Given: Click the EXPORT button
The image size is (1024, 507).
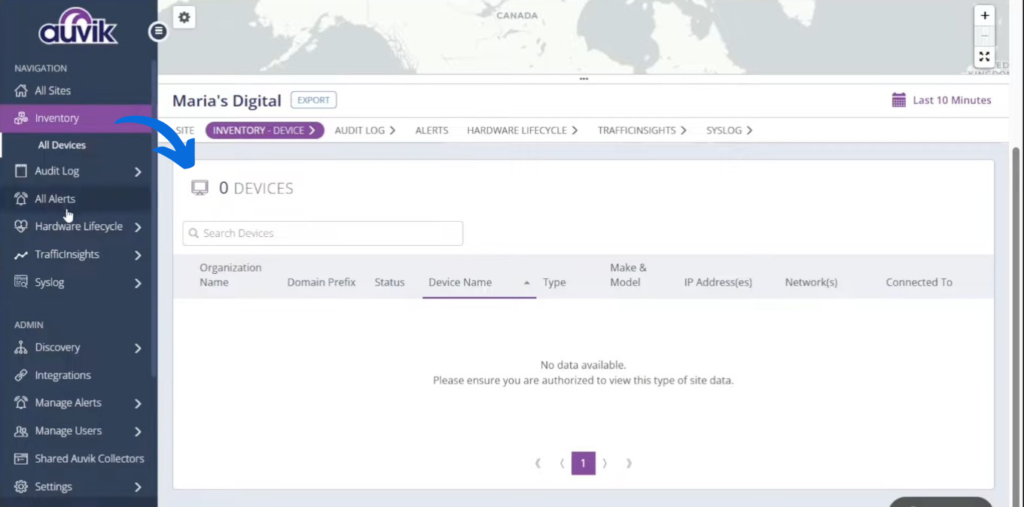Looking at the screenshot, I should point(313,100).
